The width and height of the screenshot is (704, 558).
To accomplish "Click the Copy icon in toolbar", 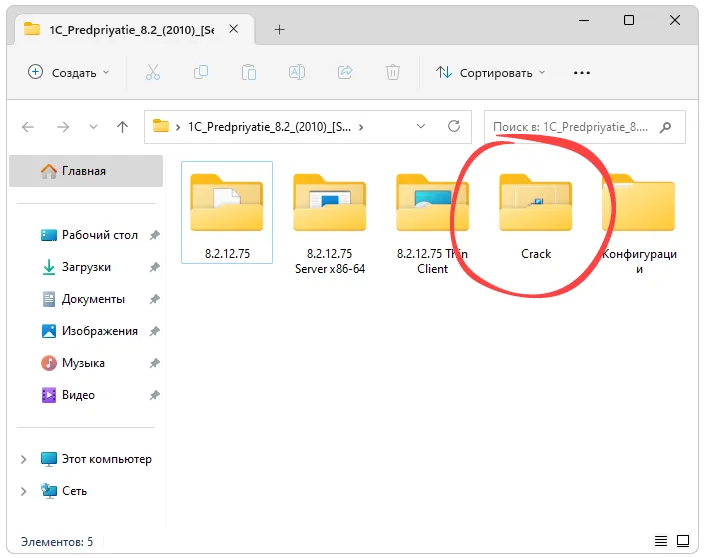I will point(201,72).
